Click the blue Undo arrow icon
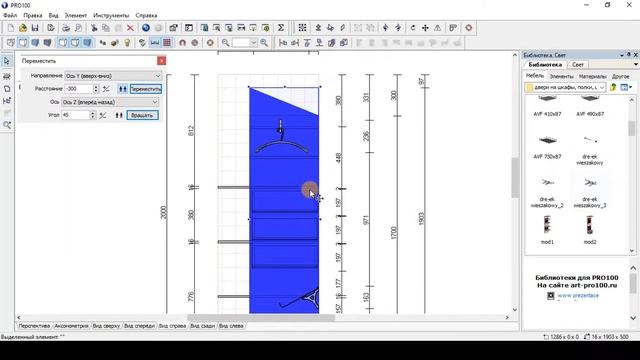Viewport: 640px width, 360px height. [146, 28]
